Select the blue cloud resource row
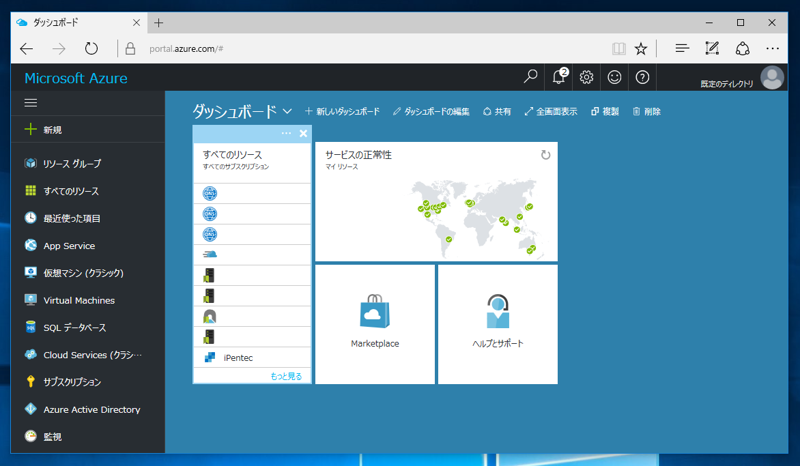Viewport: 800px width, 466px height. [x=252, y=255]
